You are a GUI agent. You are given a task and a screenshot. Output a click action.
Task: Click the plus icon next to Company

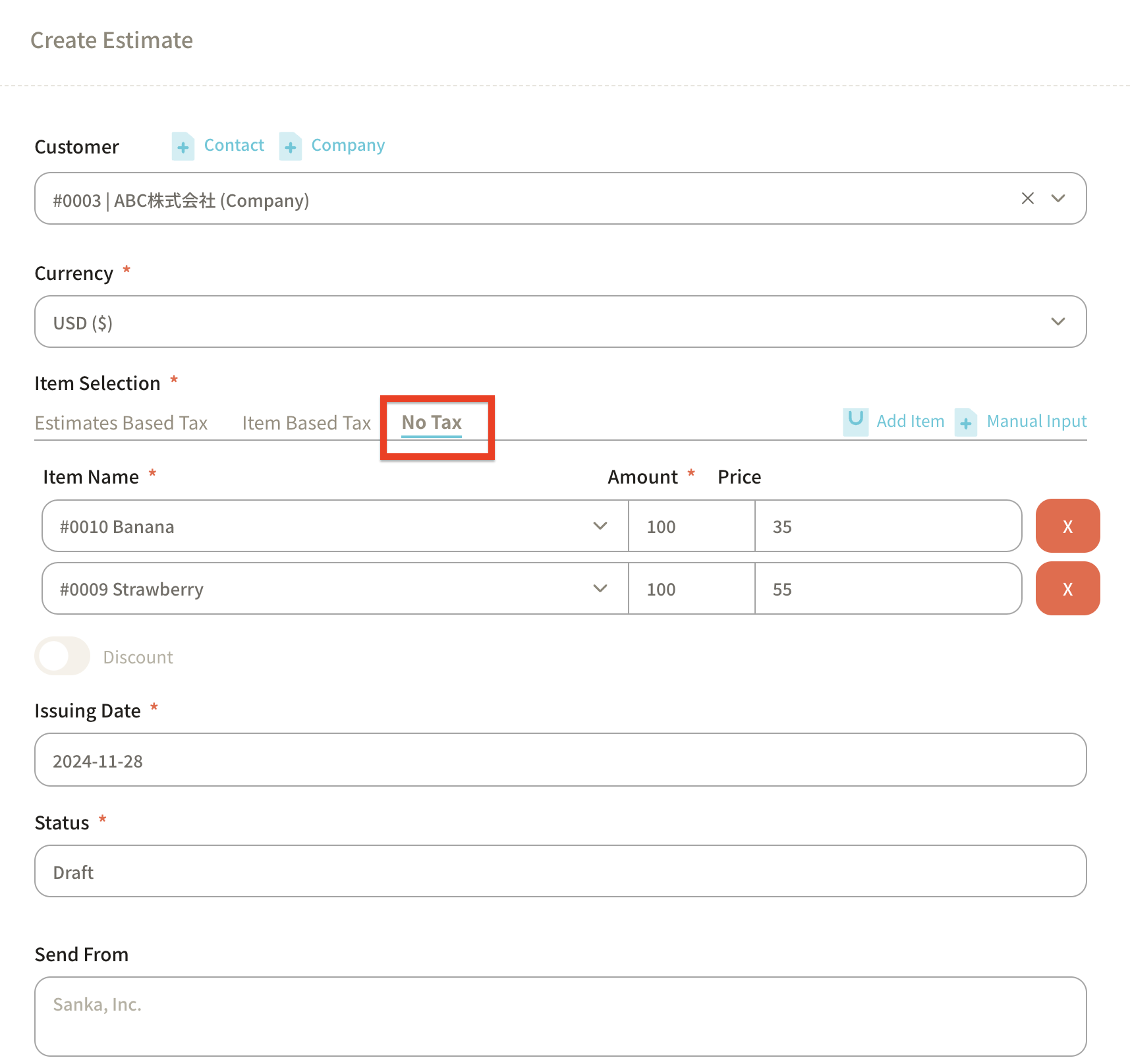click(290, 146)
